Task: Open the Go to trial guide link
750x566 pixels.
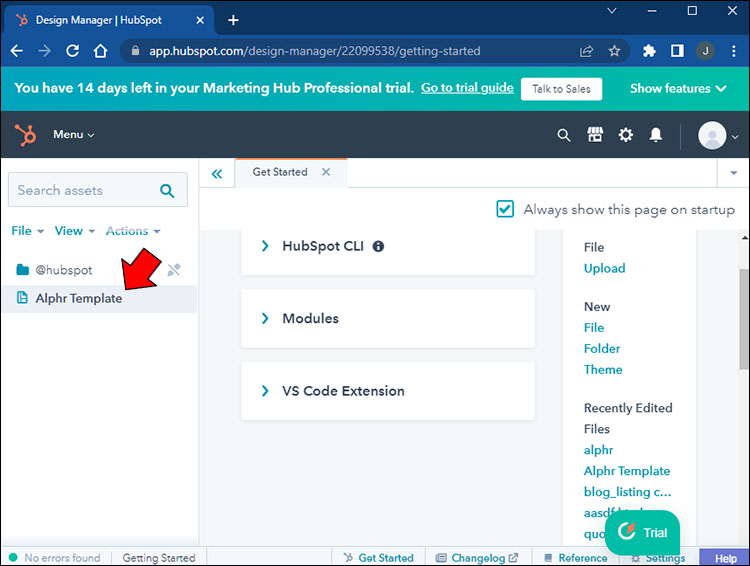Action: point(467,88)
